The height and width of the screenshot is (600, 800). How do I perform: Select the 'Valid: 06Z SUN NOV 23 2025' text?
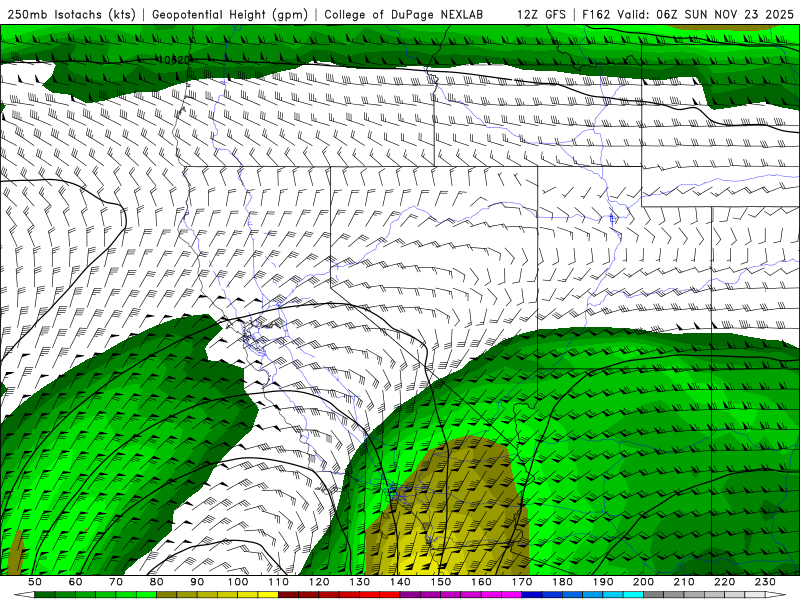pyautogui.click(x=705, y=14)
